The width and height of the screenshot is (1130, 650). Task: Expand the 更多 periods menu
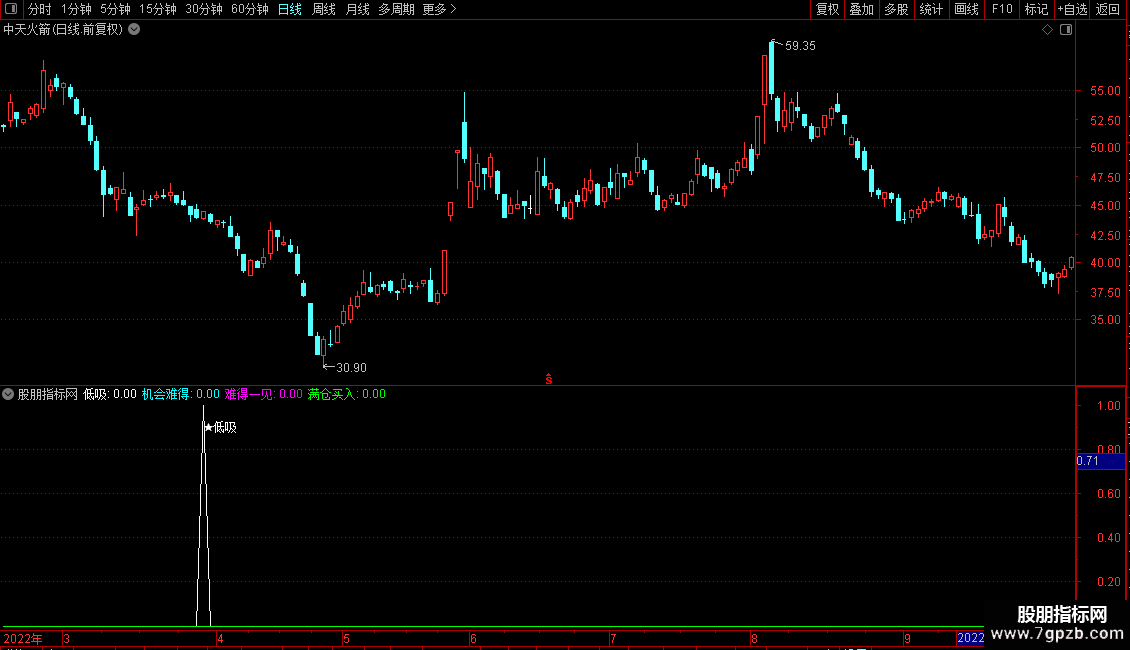tap(439, 9)
